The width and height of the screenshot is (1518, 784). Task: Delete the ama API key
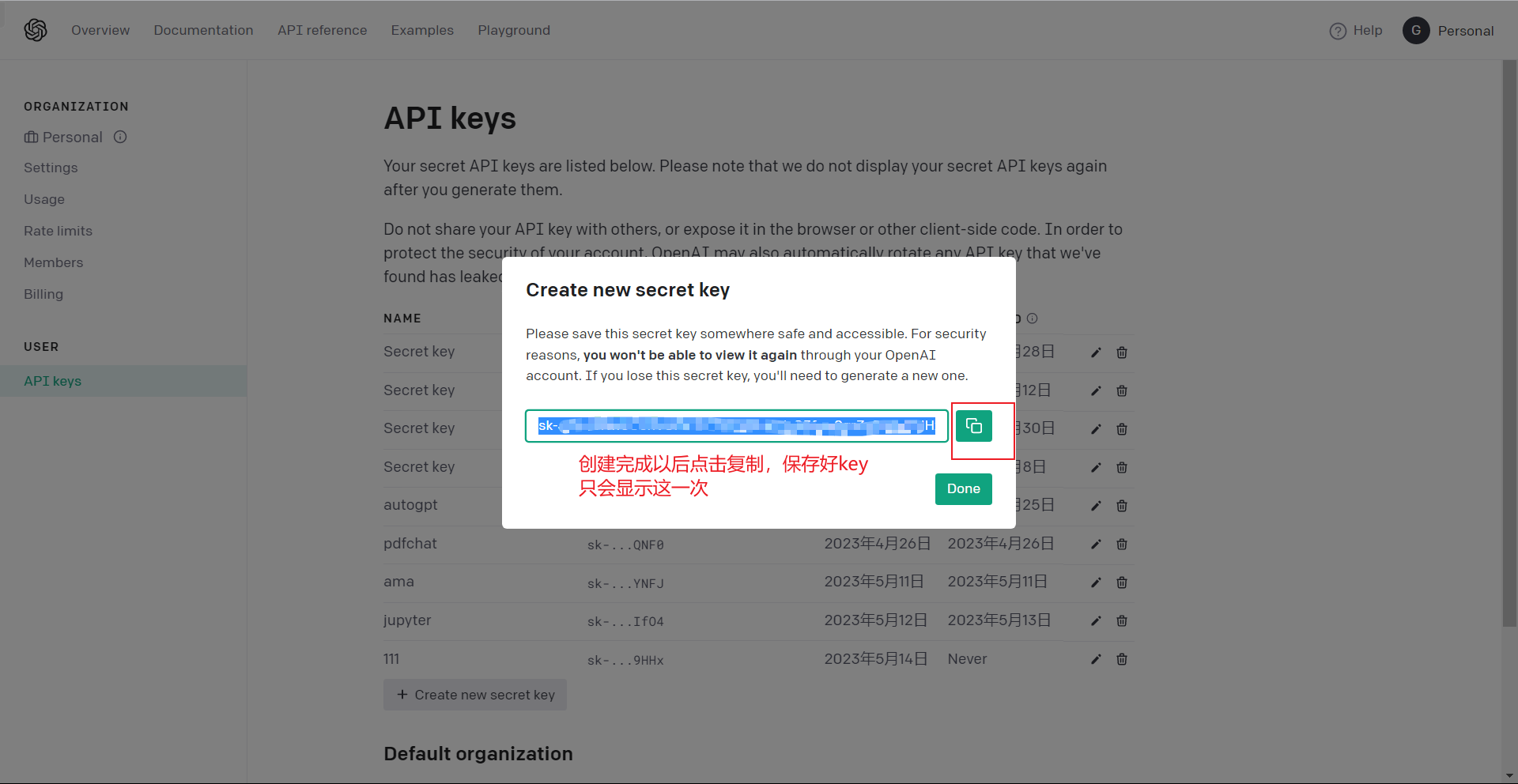[1121, 582]
